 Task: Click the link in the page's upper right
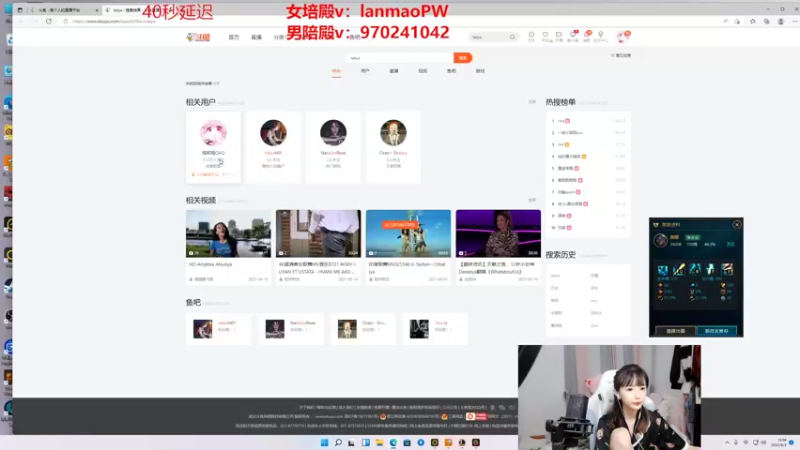621,55
